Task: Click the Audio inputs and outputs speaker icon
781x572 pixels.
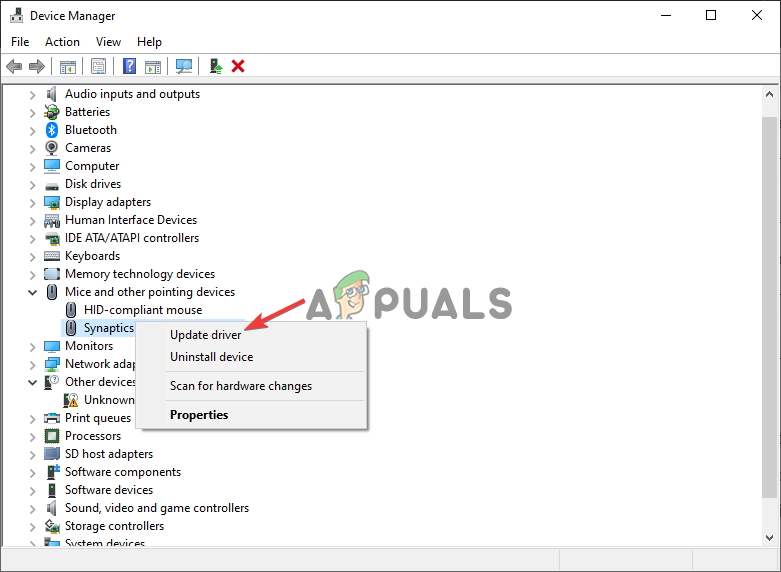Action: pos(52,94)
